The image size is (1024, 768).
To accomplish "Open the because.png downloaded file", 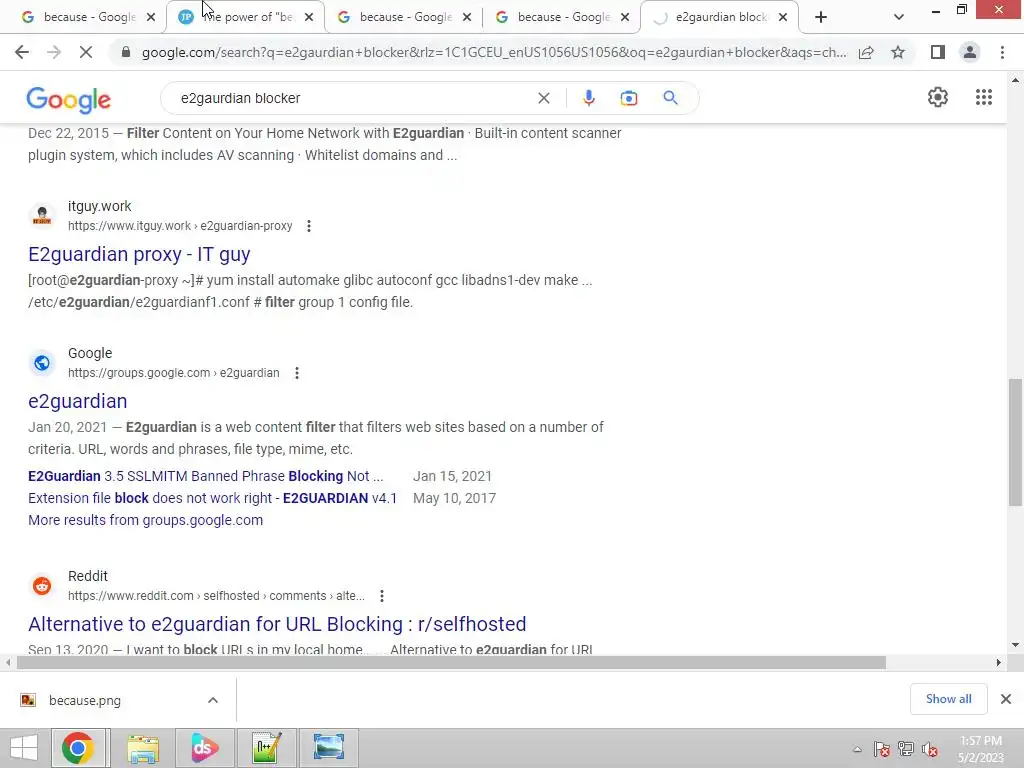I will coord(84,700).
